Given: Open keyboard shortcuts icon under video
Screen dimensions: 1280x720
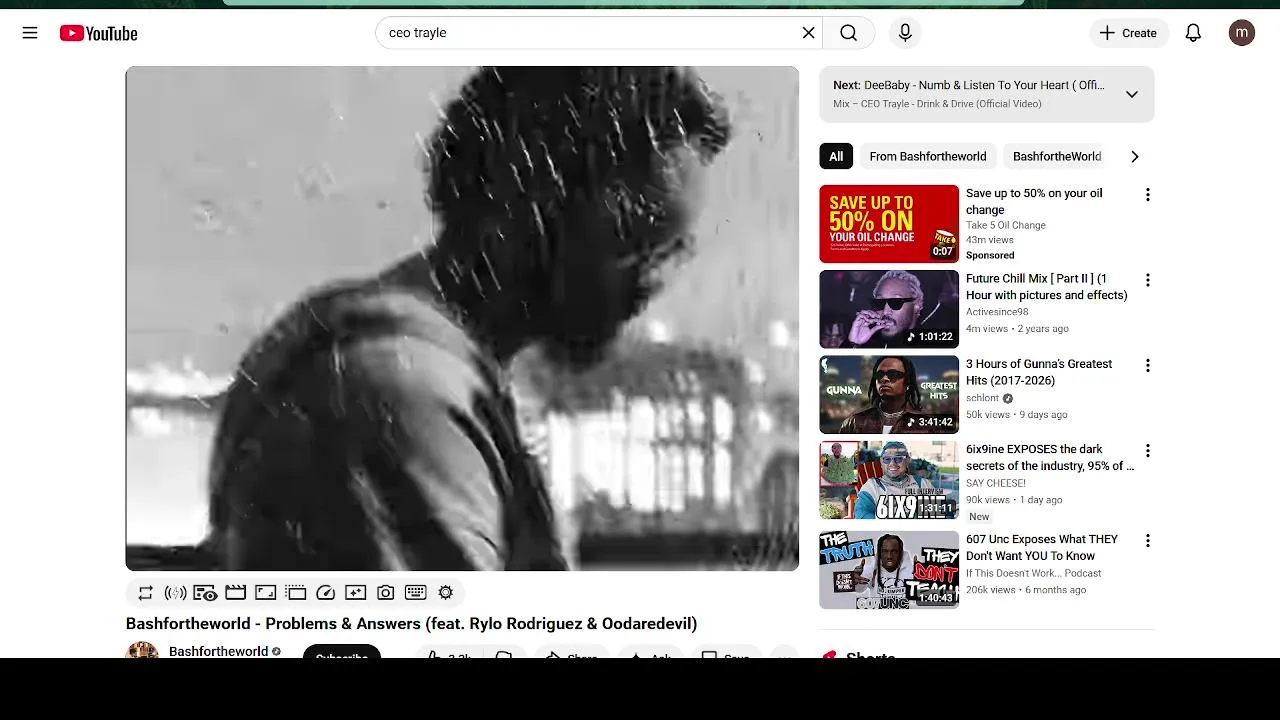Looking at the screenshot, I should (x=416, y=593).
